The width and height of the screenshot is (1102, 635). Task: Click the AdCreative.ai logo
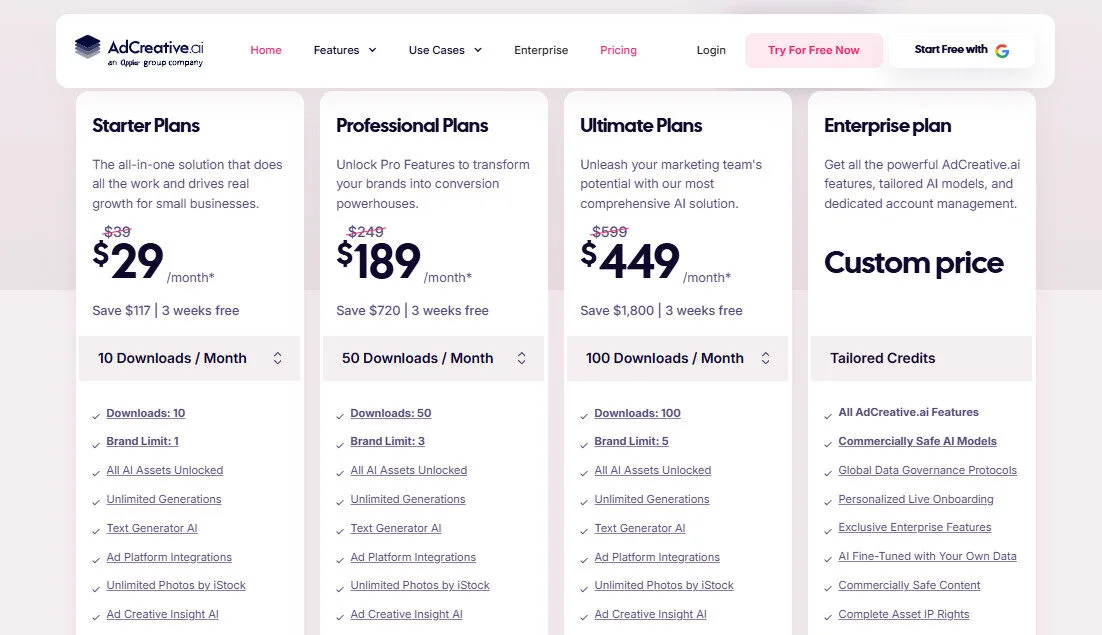[139, 50]
